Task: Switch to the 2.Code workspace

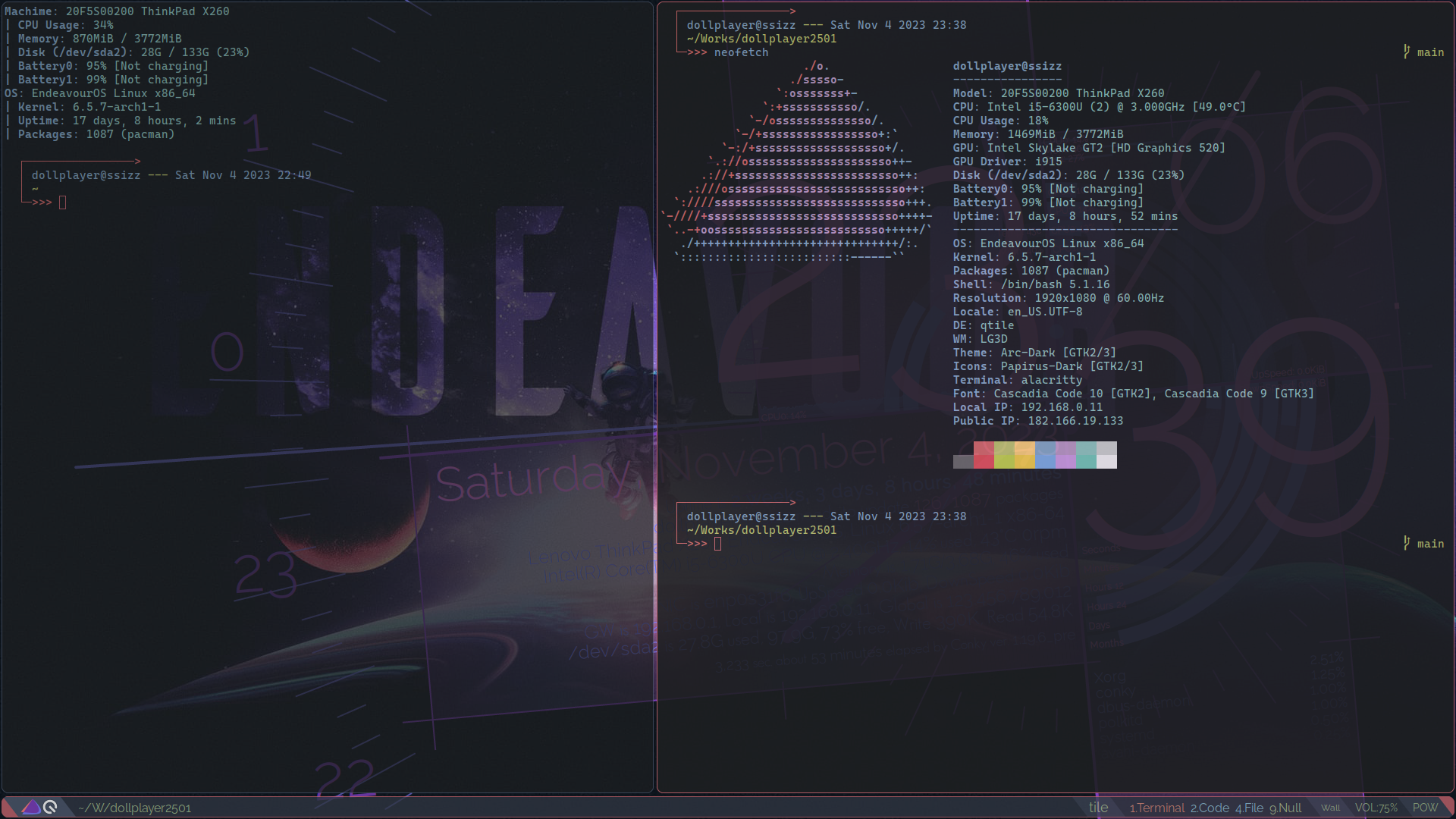Action: point(1210,808)
